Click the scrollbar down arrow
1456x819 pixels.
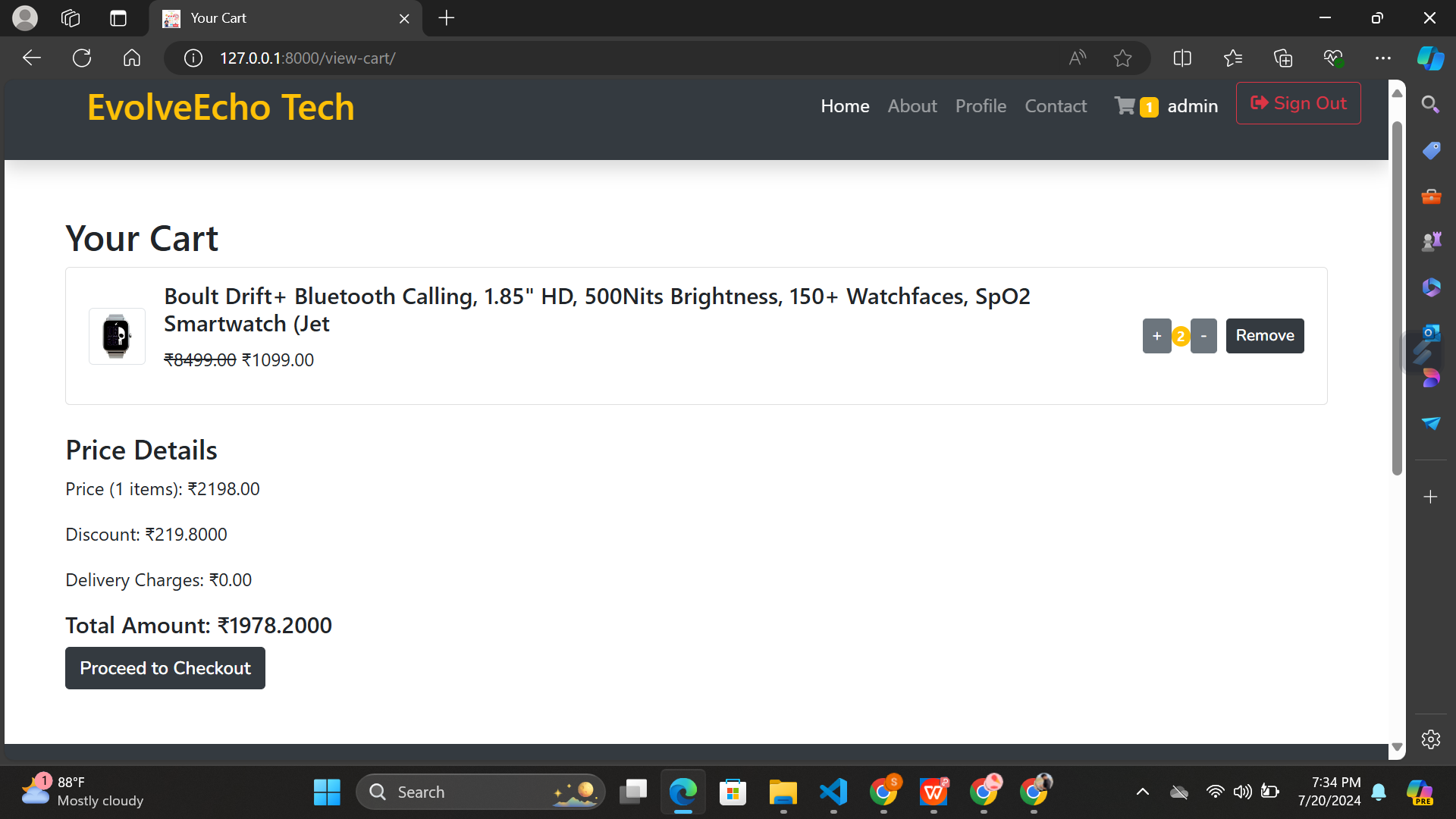click(1397, 748)
